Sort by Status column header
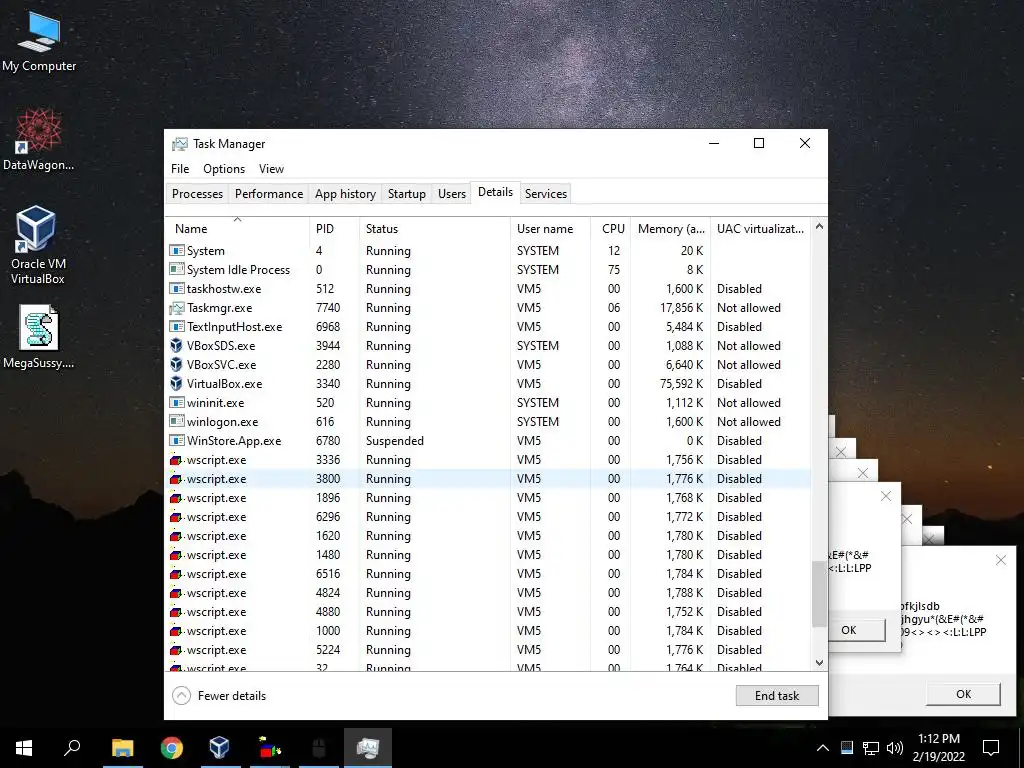This screenshot has height=768, width=1024. pyautogui.click(x=434, y=229)
